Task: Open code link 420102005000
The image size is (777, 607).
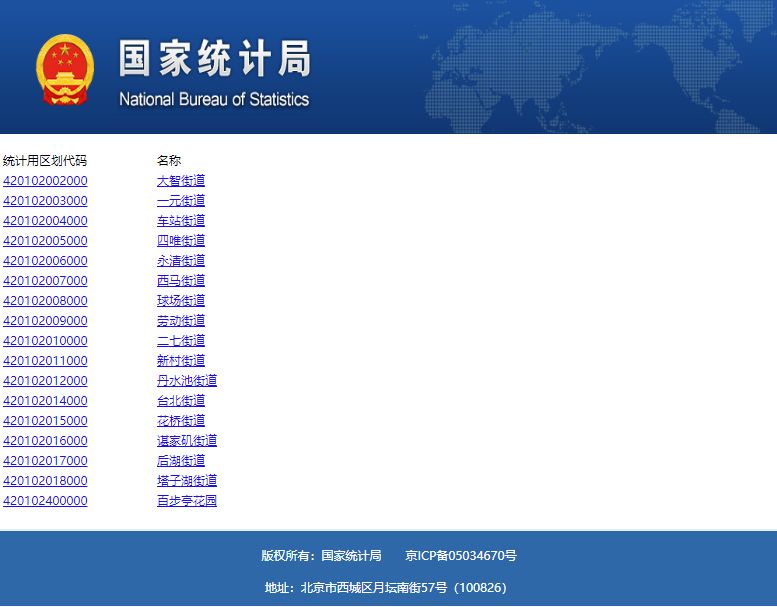Action: tap(45, 241)
